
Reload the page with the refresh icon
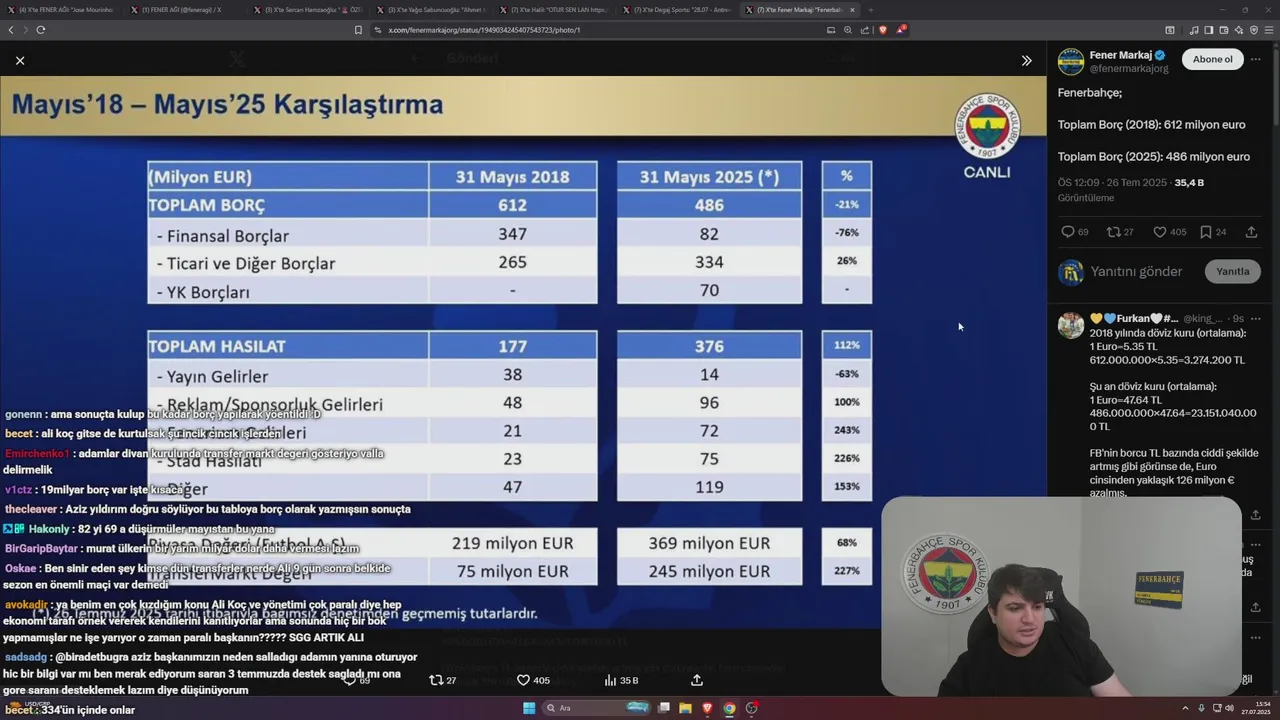pos(40,30)
